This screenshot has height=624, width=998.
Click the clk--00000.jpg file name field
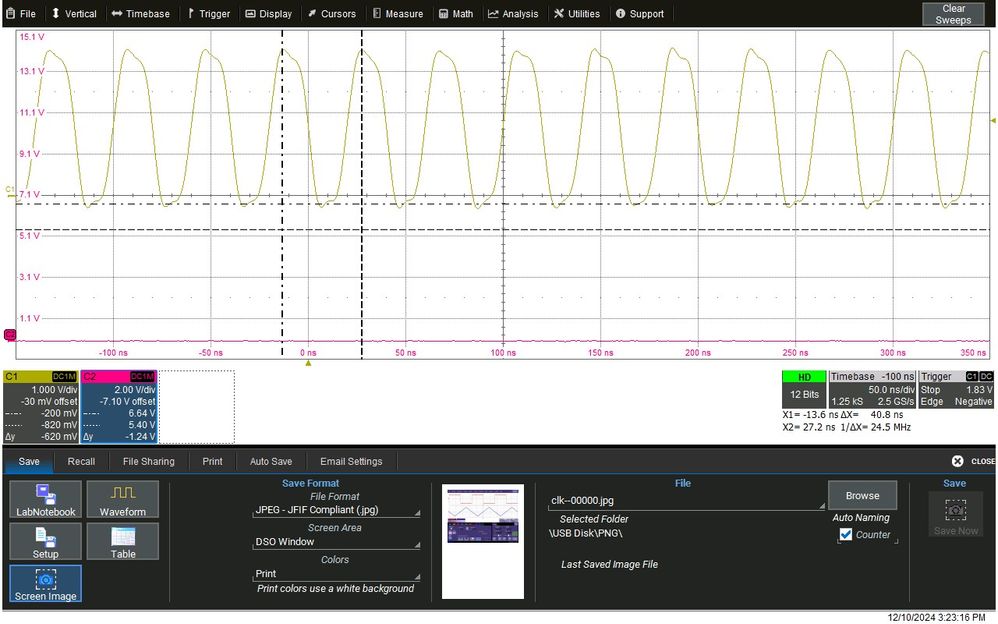click(687, 501)
